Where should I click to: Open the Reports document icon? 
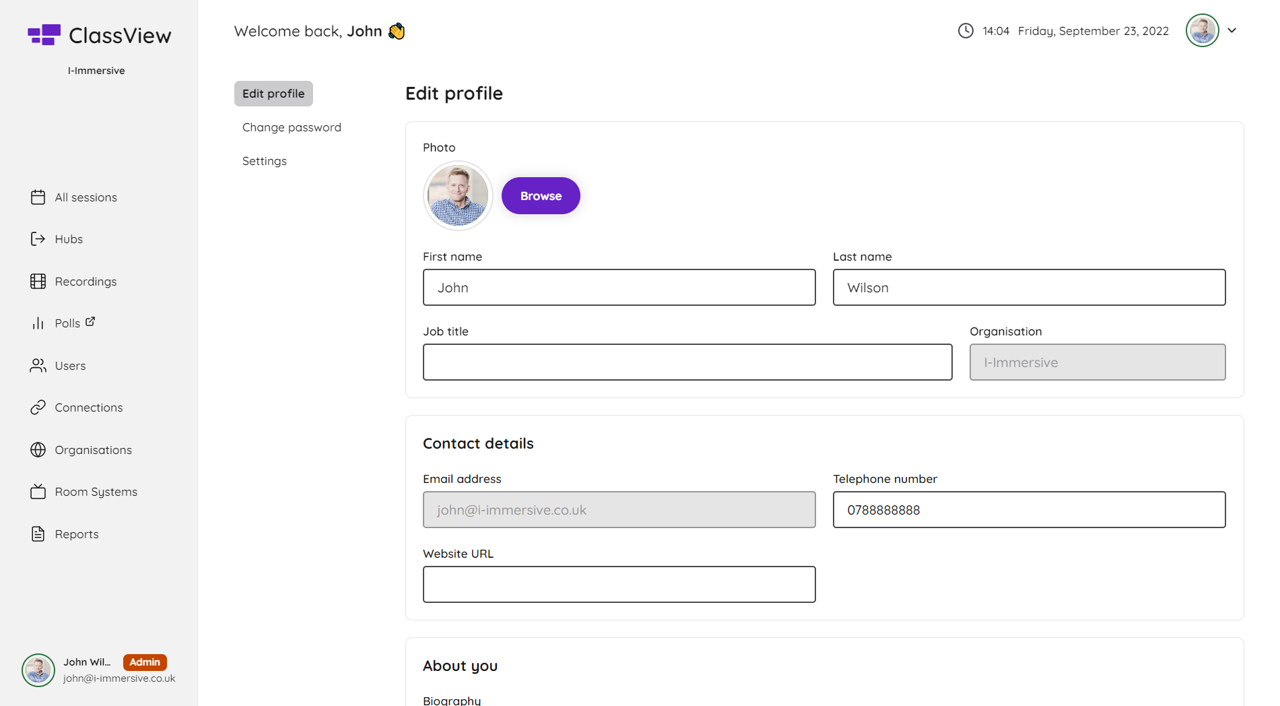[38, 533]
